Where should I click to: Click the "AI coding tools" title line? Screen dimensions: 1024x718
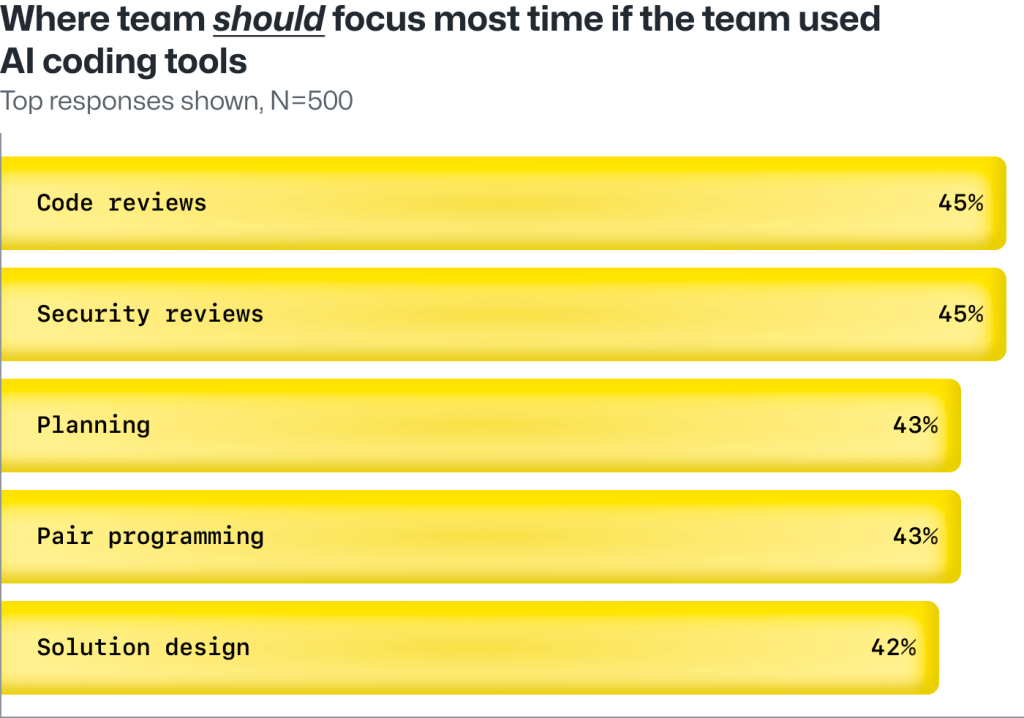(124, 61)
